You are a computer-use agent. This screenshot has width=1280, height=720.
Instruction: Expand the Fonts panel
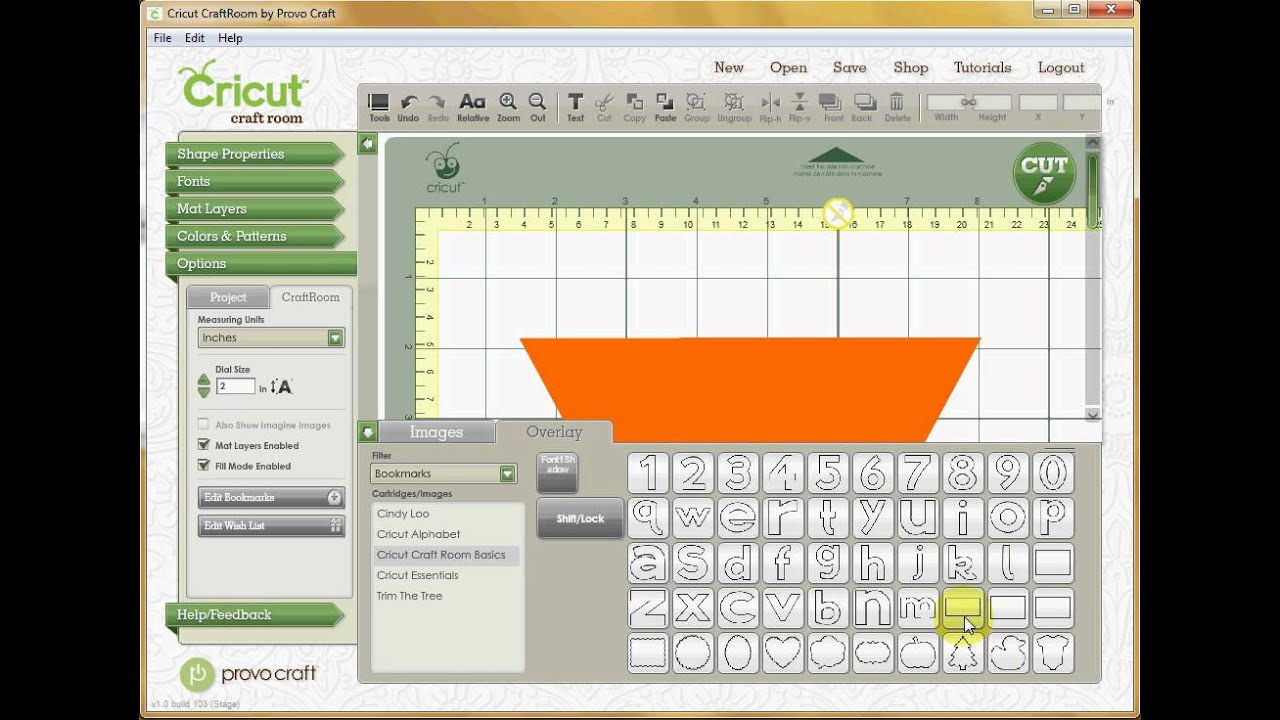[255, 181]
